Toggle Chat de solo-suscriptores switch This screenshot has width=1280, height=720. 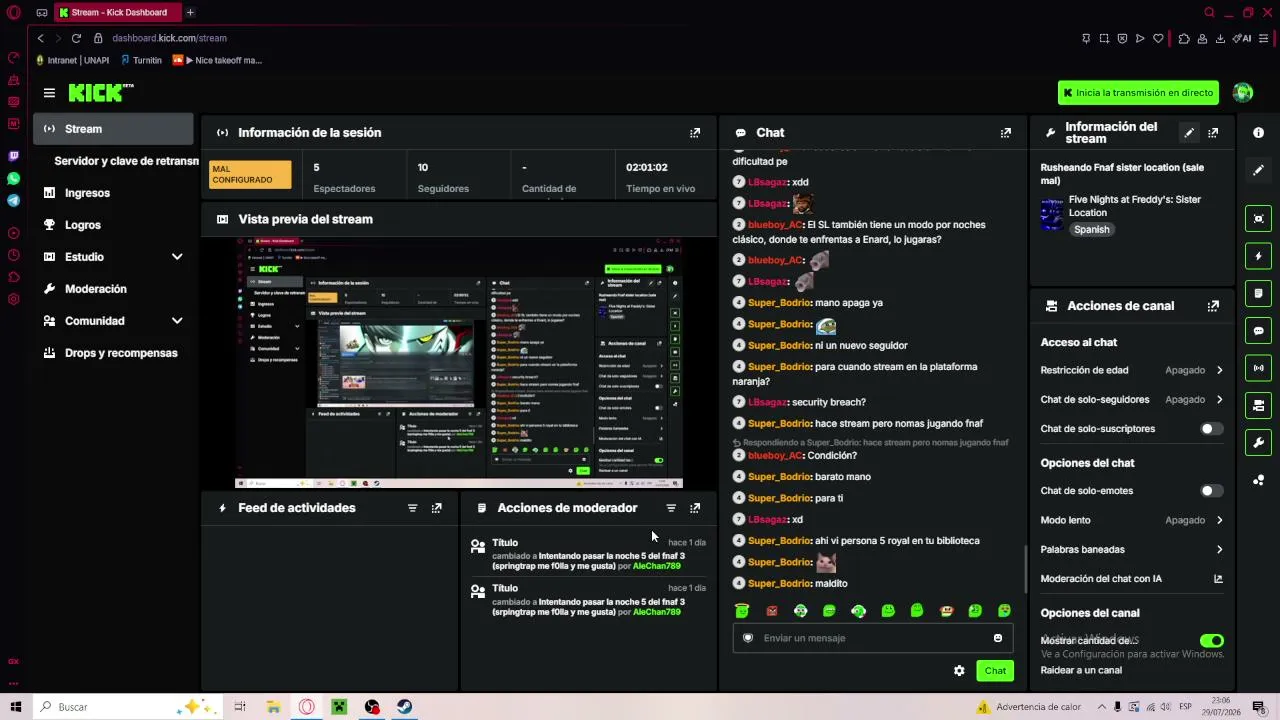(x=1210, y=429)
